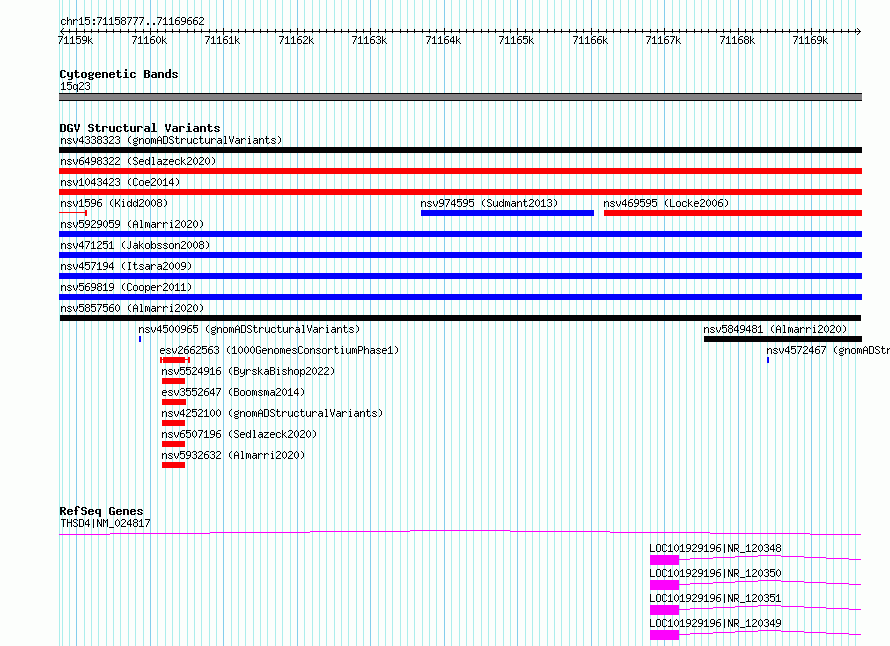Viewport: 890px width, 646px height.
Task: Click the tiny blue nsv4500965 marker
Action: (x=140, y=339)
